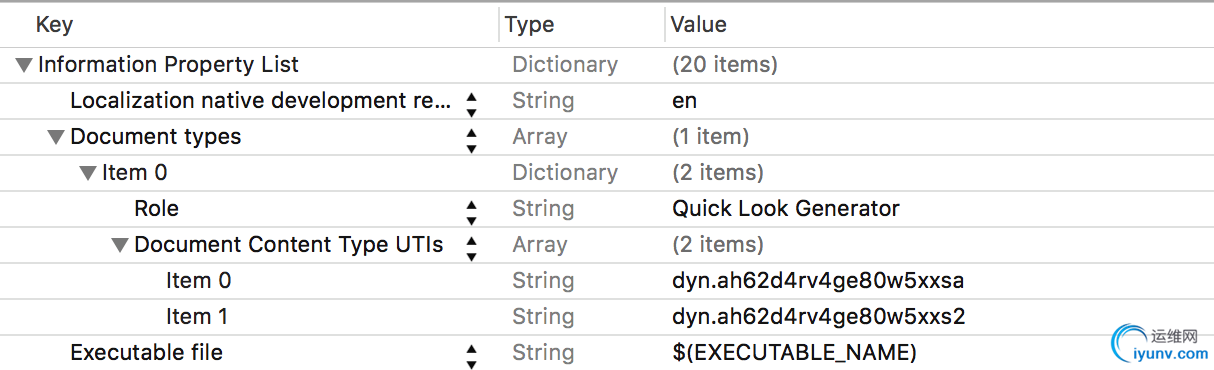Collapse the Information Property List row

pyautogui.click(x=24, y=66)
